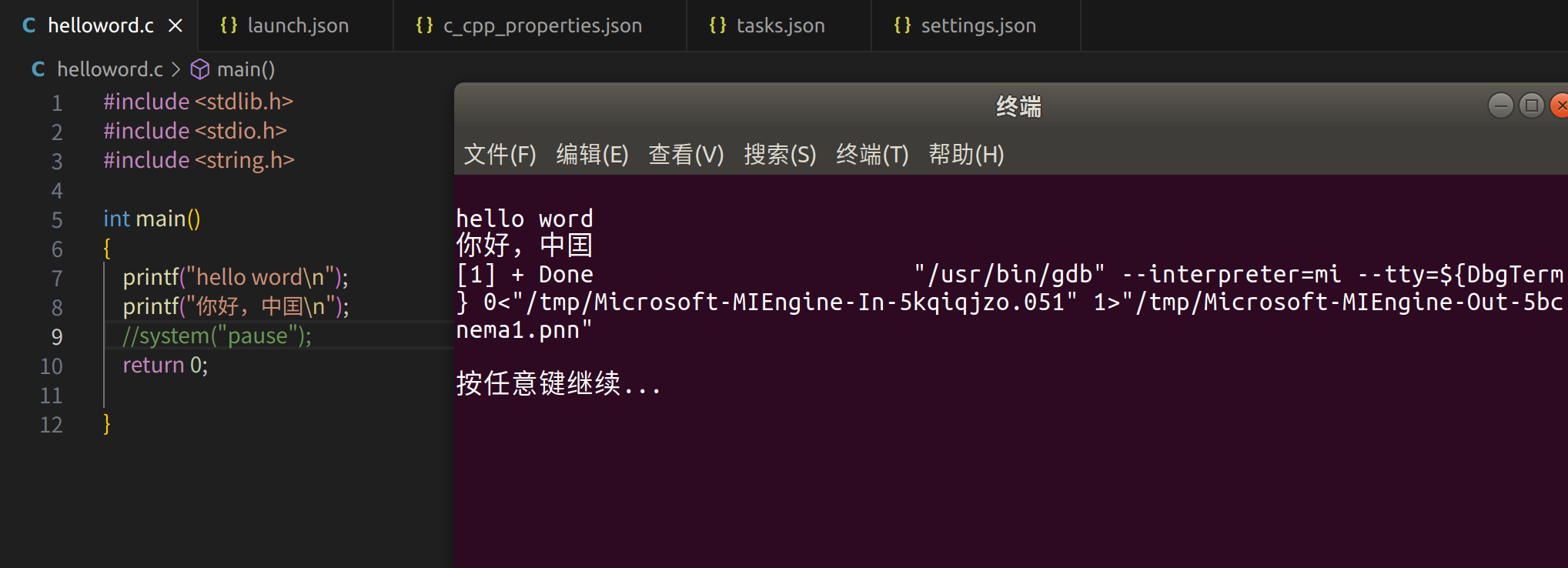Click the JSON braces icon on tasks.json tab
This screenshot has width=1568, height=568.
pos(717,25)
